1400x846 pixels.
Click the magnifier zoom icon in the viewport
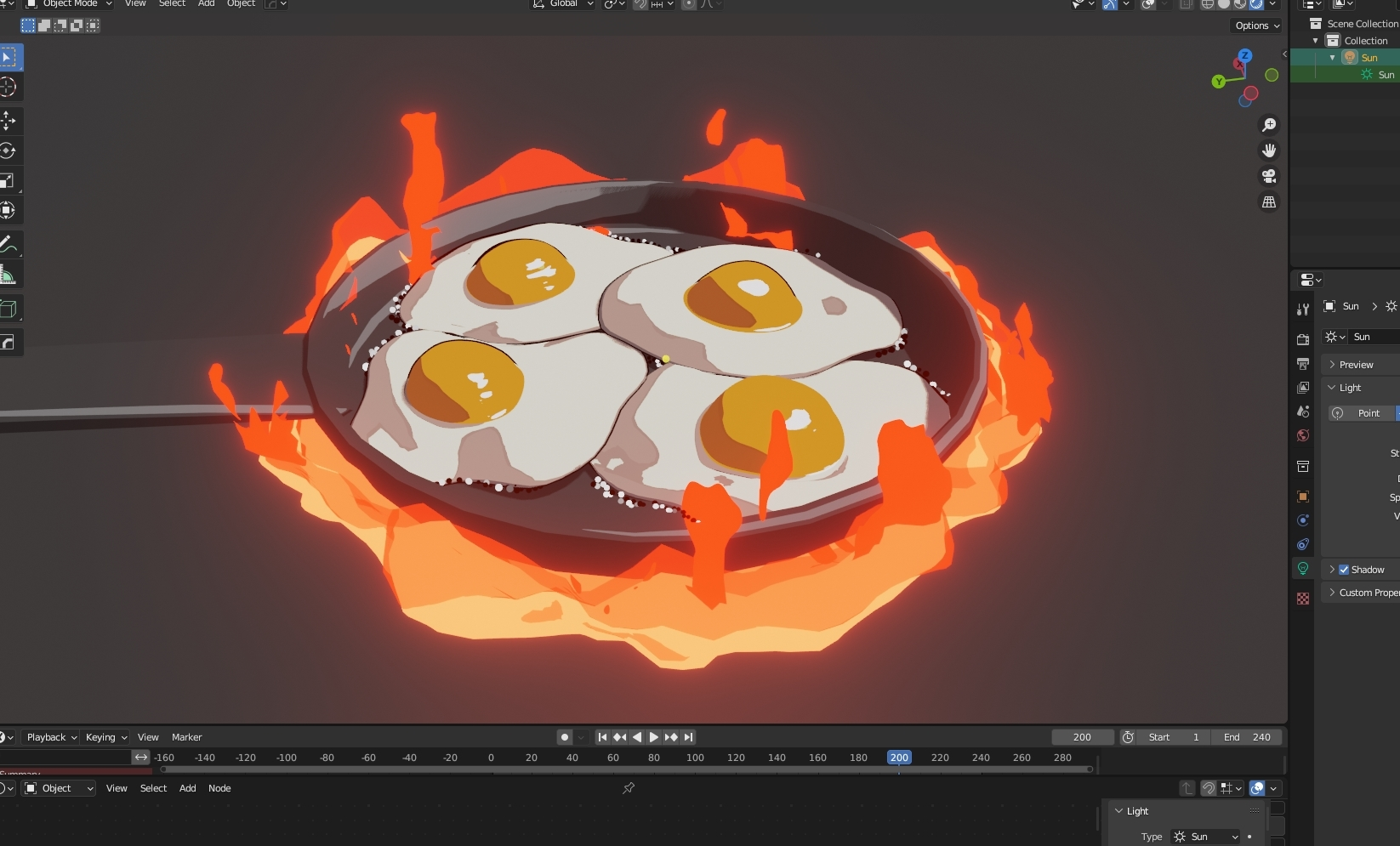(1269, 124)
